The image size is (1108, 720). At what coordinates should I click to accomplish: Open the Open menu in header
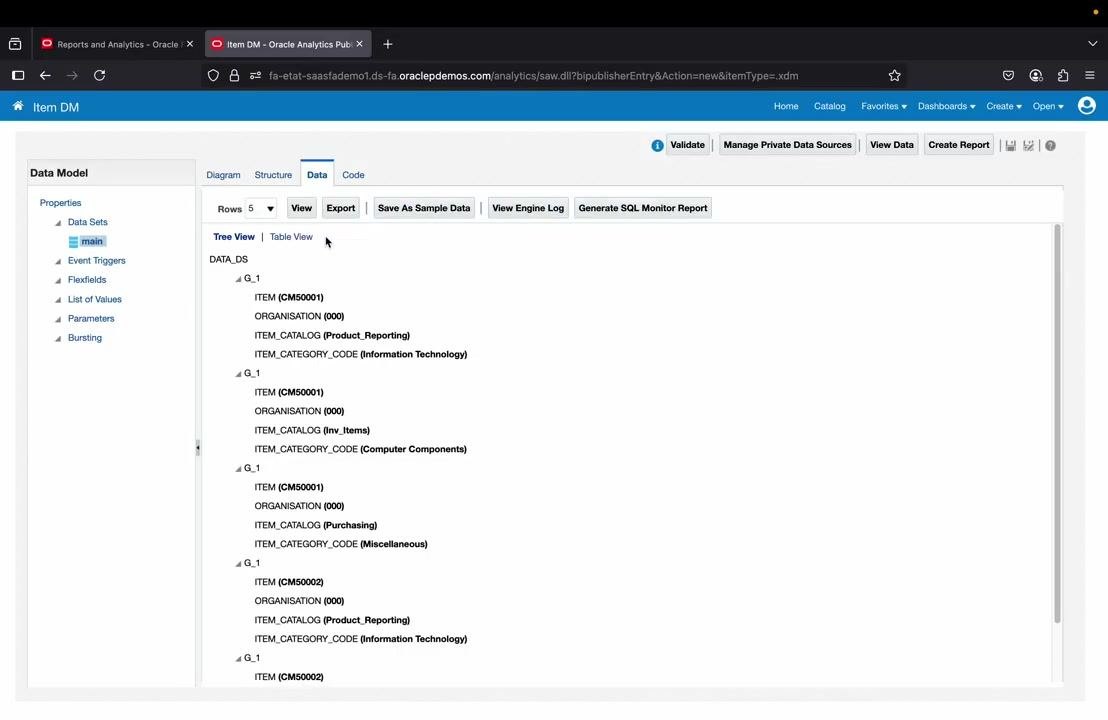click(1047, 106)
